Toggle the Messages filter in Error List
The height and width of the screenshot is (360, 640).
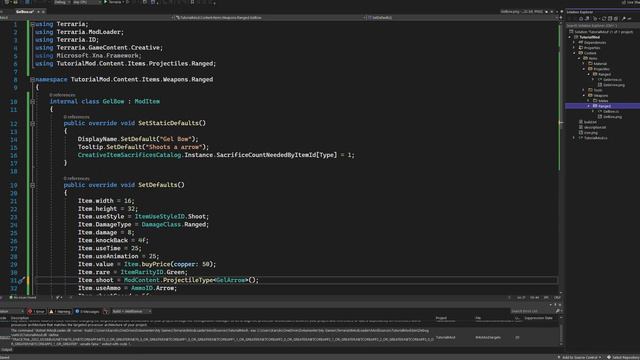pos(87,311)
